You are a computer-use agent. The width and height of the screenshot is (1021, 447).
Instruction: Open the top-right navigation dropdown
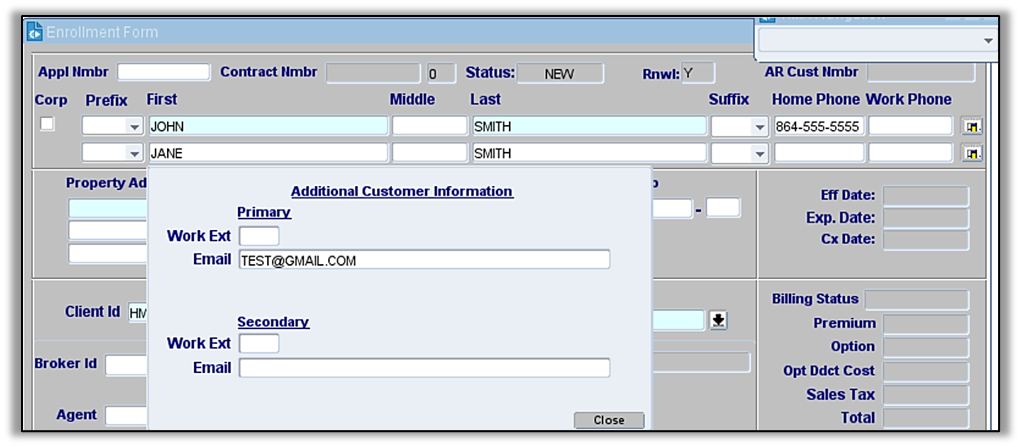(x=988, y=40)
